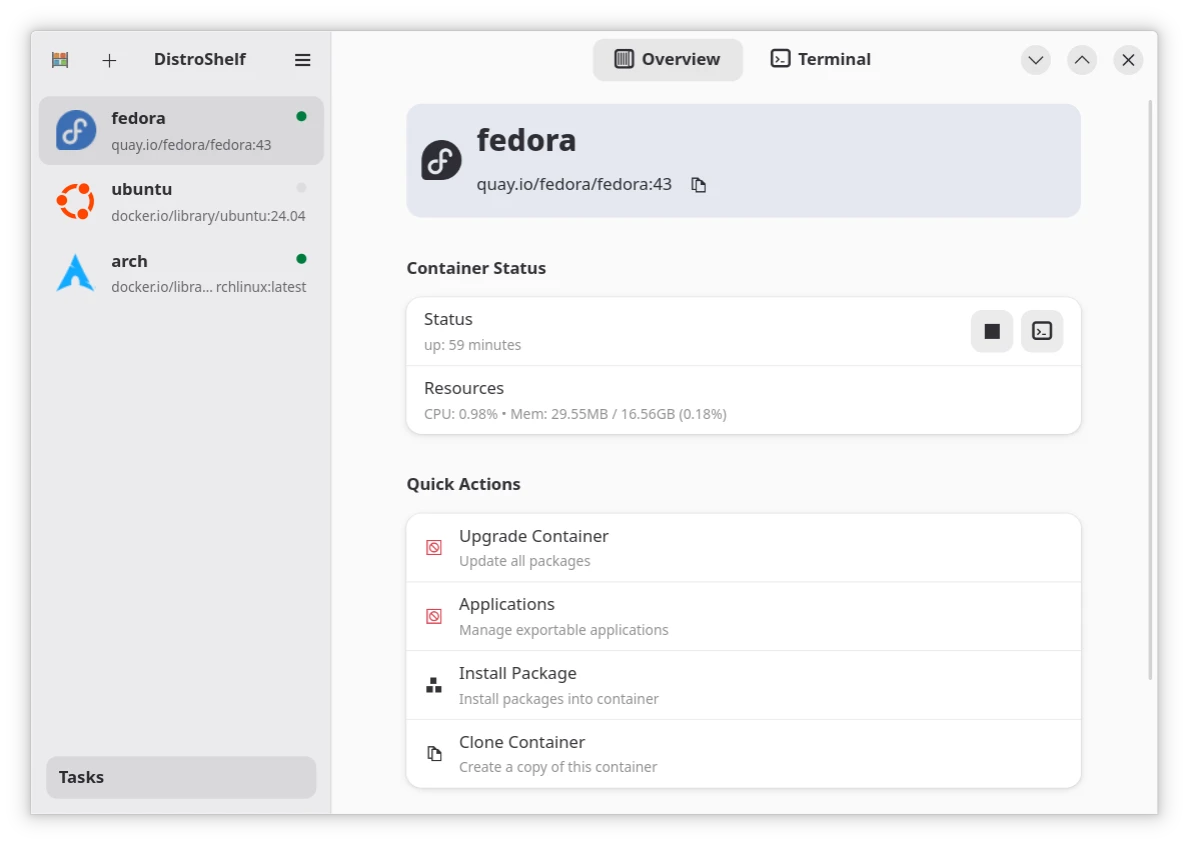The height and width of the screenshot is (845, 1188).
Task: Select the ubuntu container entry
Action: (181, 202)
